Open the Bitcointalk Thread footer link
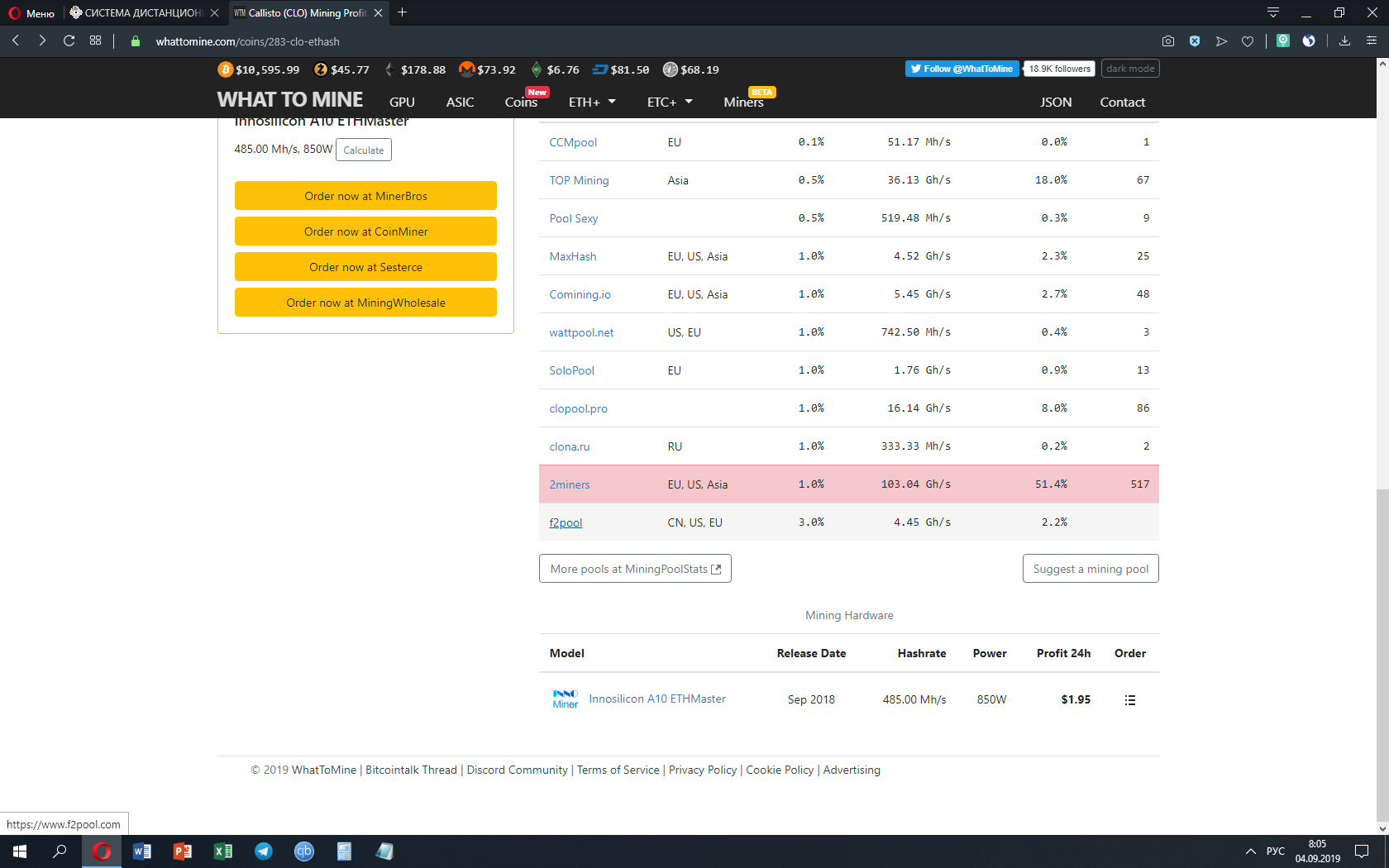The image size is (1389, 868). tap(411, 770)
